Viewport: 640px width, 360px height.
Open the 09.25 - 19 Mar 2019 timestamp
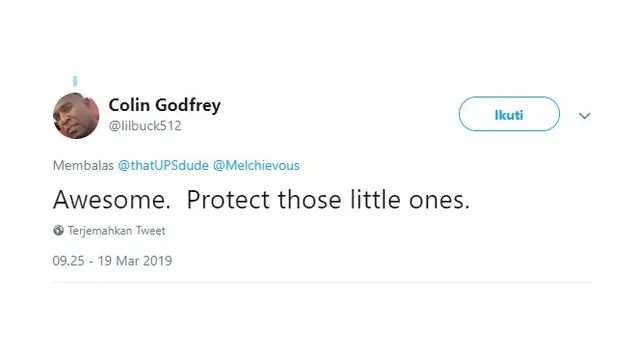[112, 261]
